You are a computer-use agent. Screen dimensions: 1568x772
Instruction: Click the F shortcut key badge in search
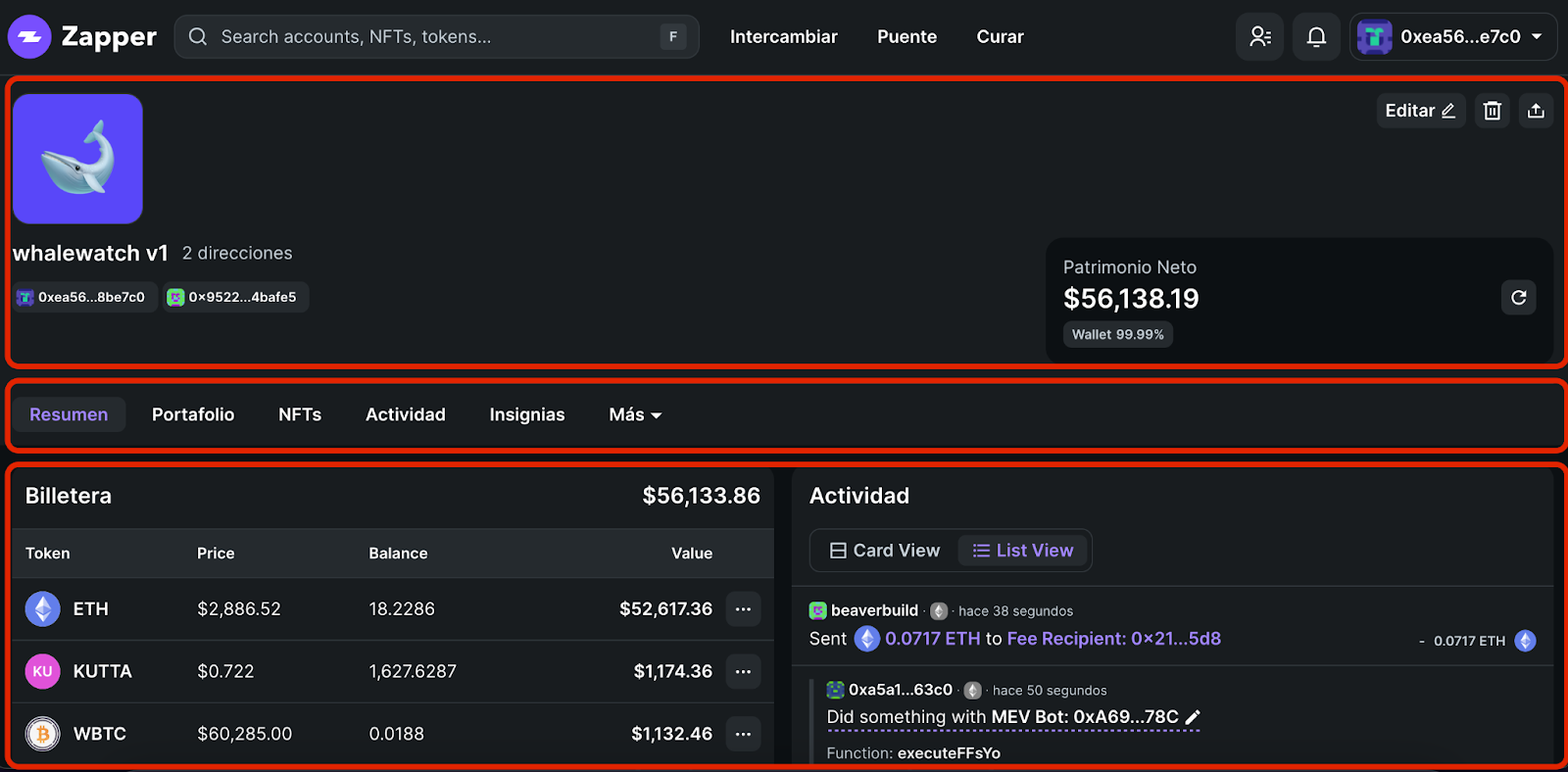[673, 36]
